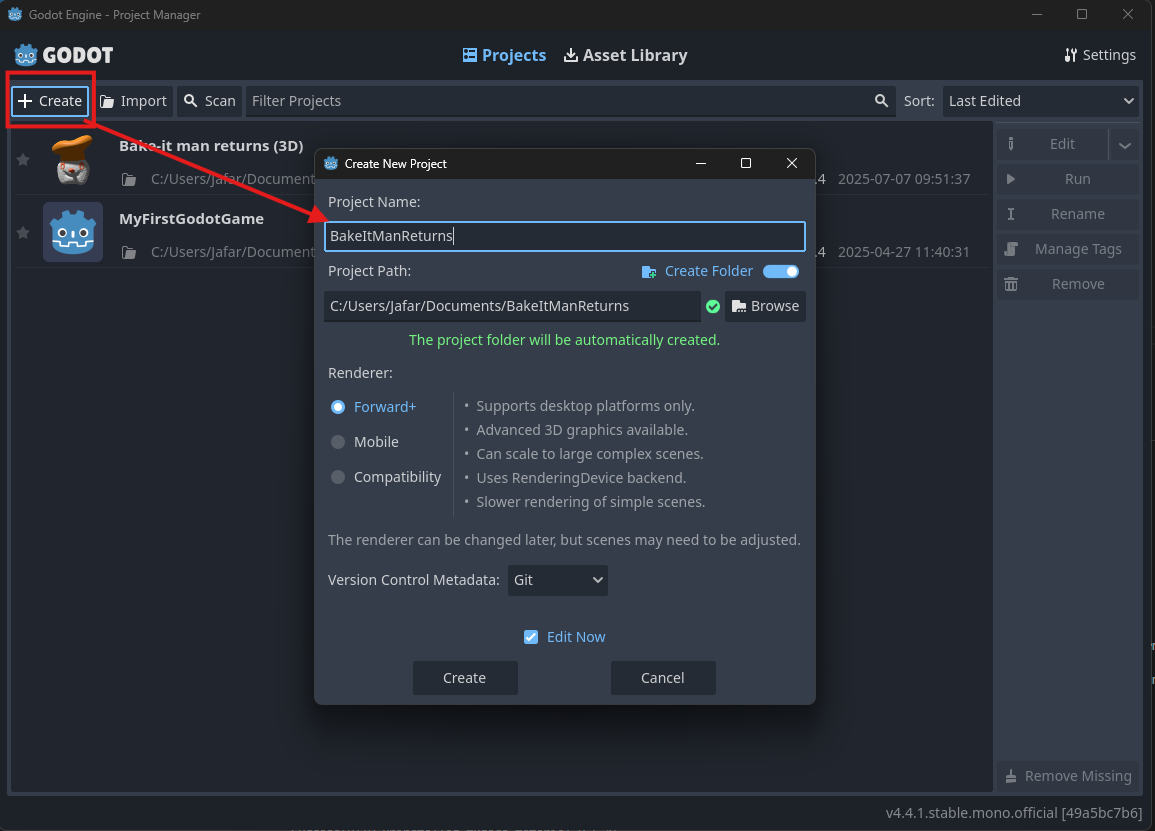The width and height of the screenshot is (1155, 831).
Task: Select the Bake-it man returns chef hat thumbnail
Action: (73, 159)
